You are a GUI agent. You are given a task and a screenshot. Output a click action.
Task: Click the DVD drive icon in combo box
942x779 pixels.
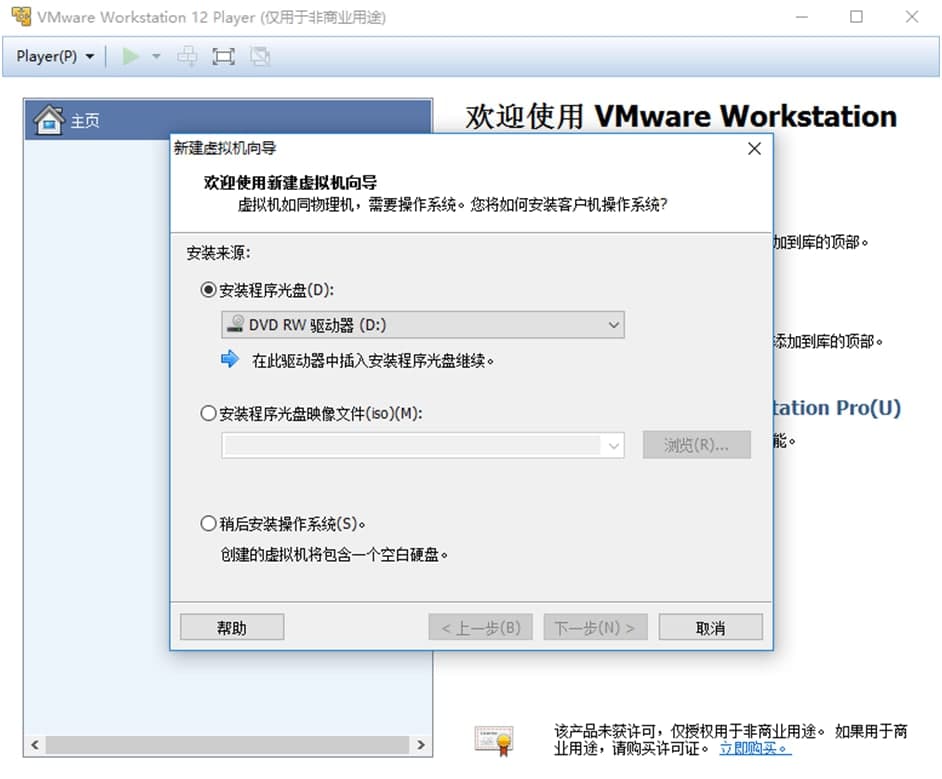[235, 325]
